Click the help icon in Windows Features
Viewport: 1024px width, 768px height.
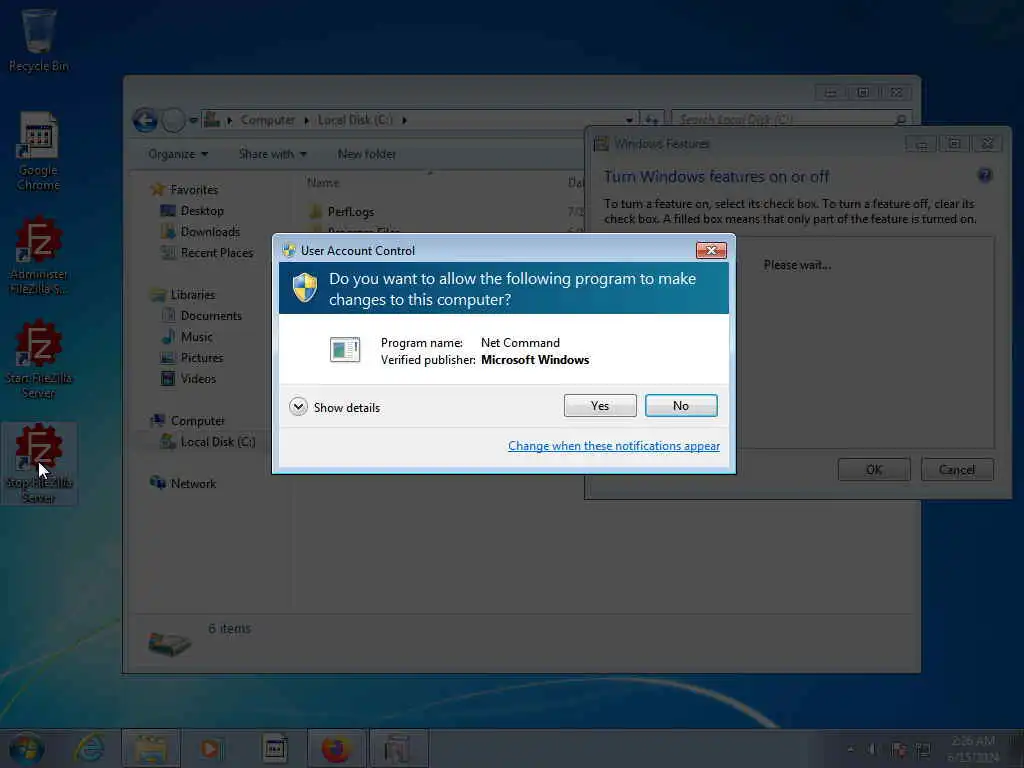(x=984, y=175)
